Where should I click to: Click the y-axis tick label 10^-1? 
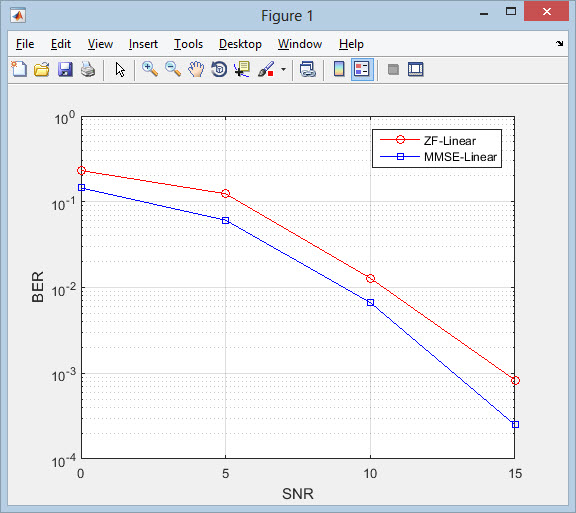click(x=64, y=203)
